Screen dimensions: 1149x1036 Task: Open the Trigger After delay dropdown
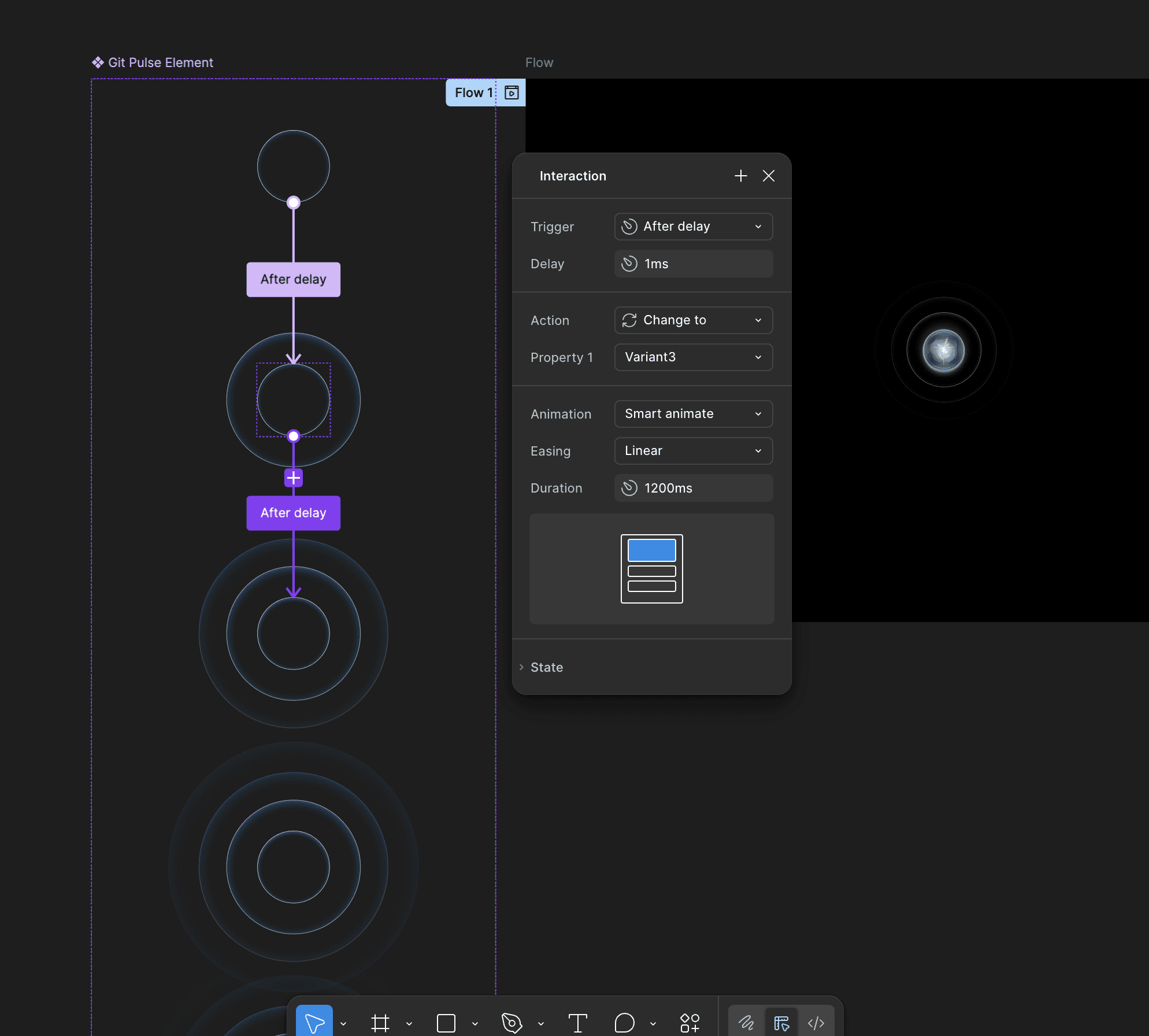(694, 227)
